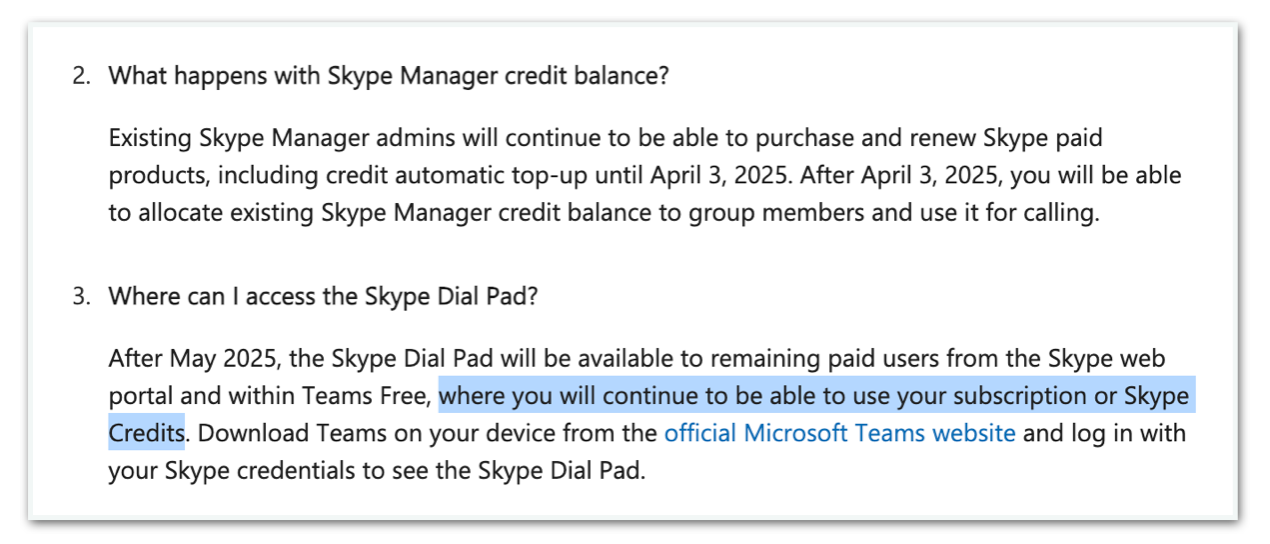Screen dimensions: 1270x544
Task: Click list number 3
Action: 80,297
